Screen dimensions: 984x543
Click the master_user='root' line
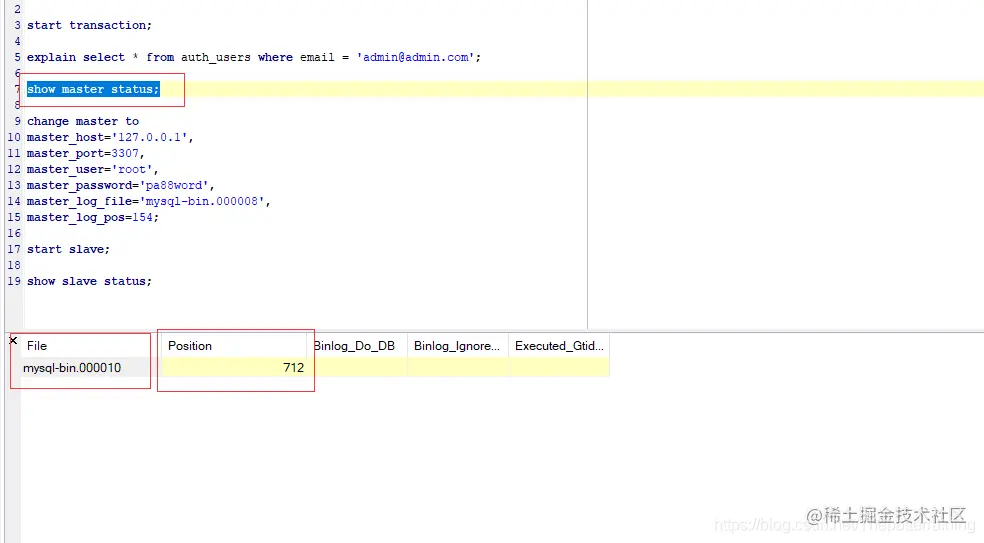(x=92, y=169)
